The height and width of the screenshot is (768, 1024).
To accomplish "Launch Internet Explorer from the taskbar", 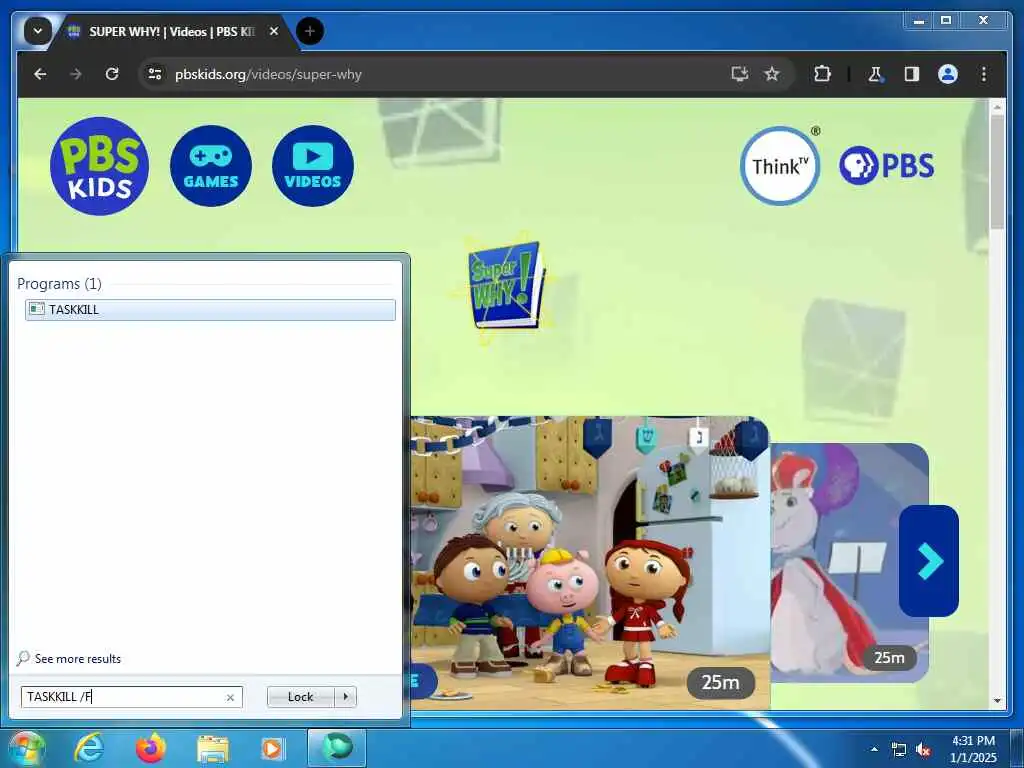I will (x=89, y=748).
